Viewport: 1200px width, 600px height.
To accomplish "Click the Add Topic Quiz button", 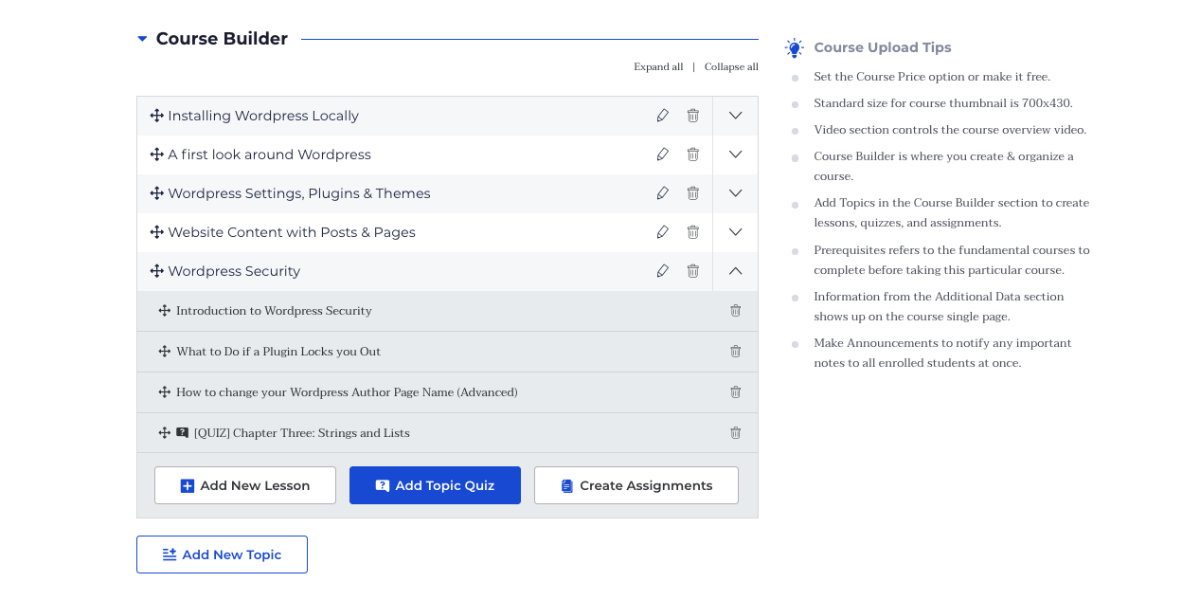I will point(435,485).
